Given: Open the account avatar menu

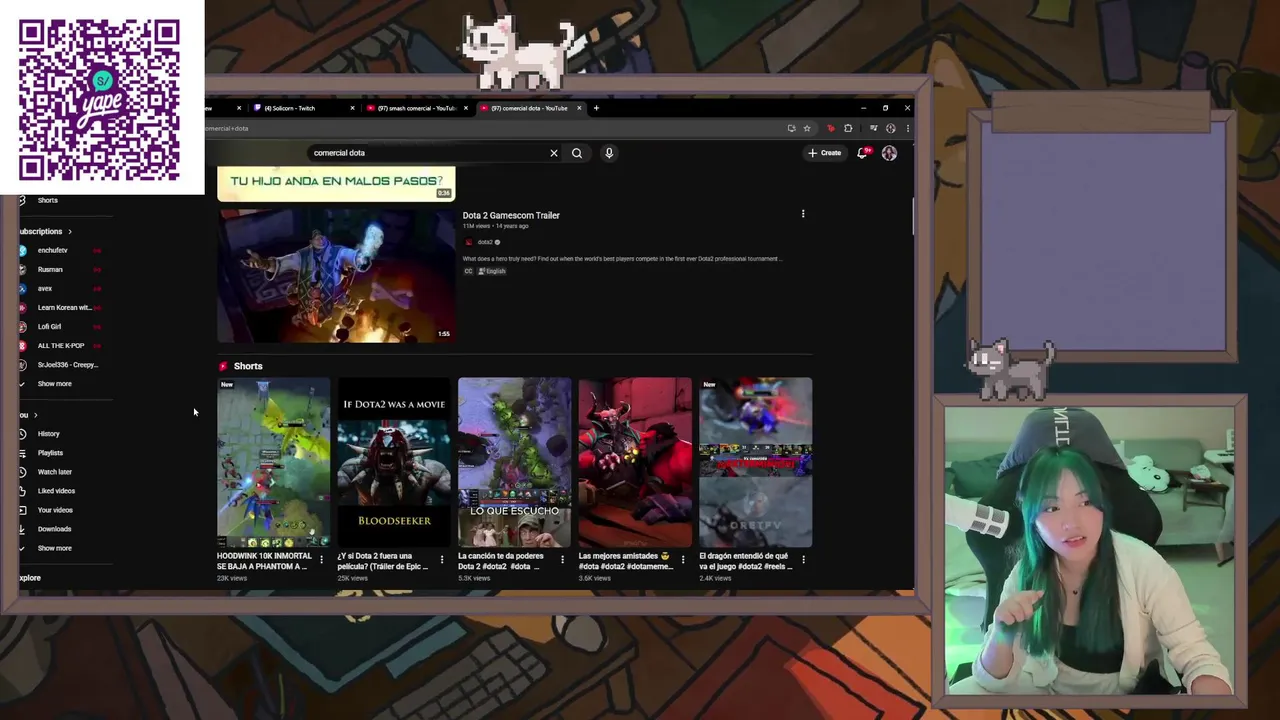Looking at the screenshot, I should pyautogui.click(x=889, y=153).
